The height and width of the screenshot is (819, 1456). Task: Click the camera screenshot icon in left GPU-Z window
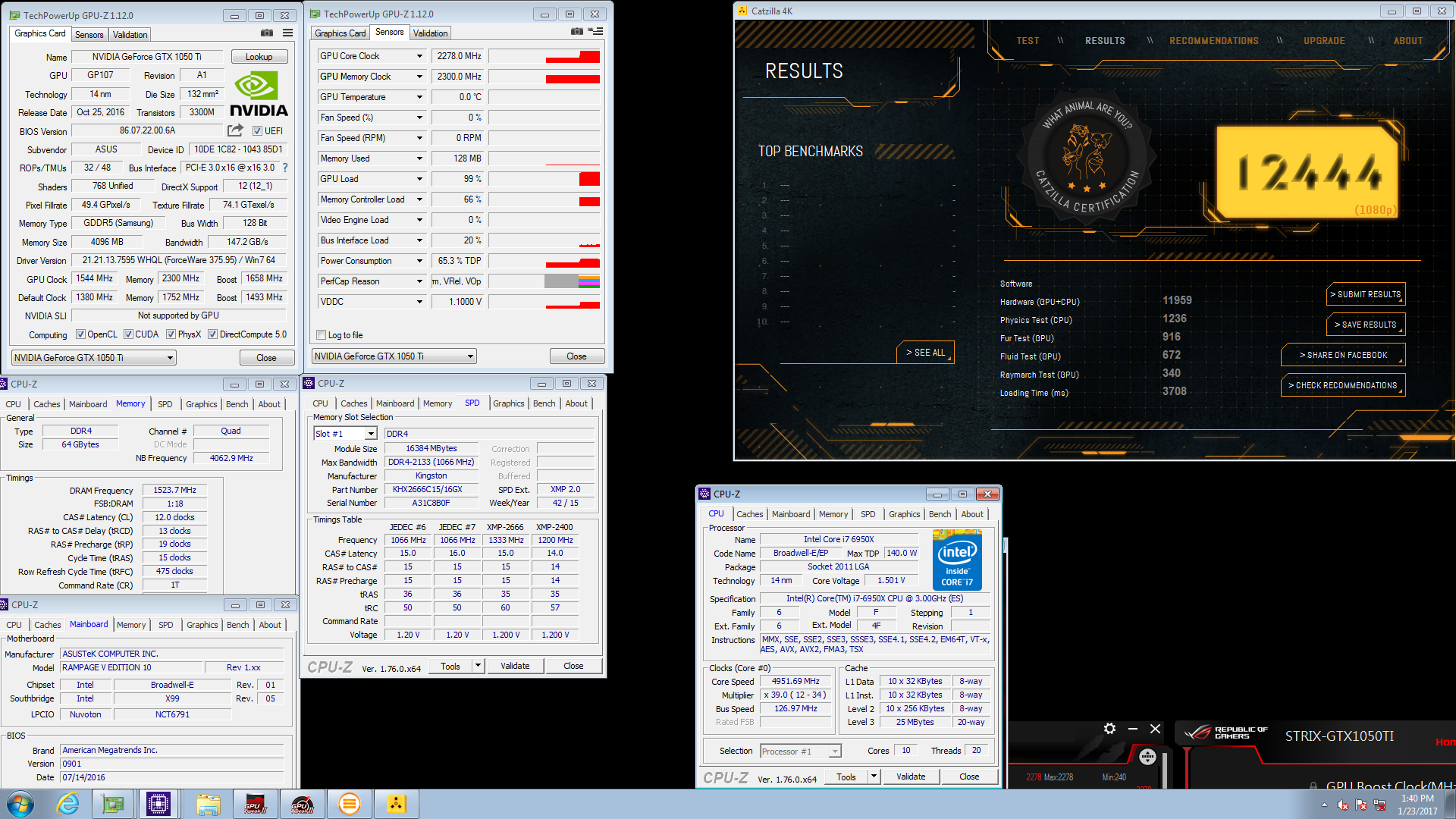pyautogui.click(x=267, y=33)
